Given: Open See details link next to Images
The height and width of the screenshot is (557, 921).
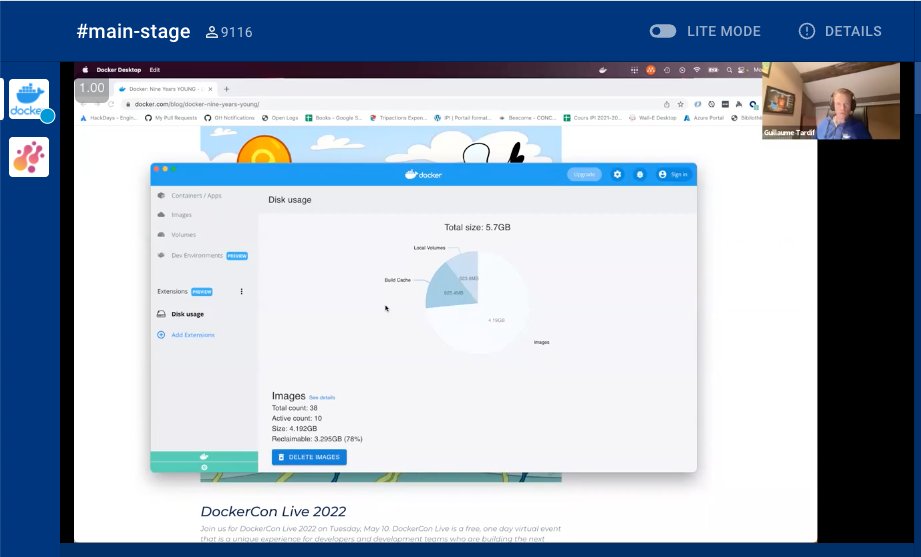Looking at the screenshot, I should point(322,398).
